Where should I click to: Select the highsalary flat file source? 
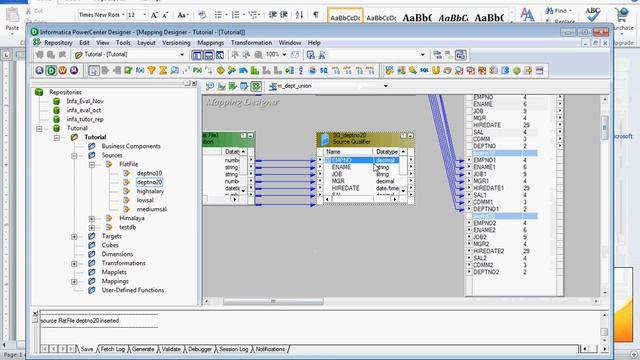[150, 191]
